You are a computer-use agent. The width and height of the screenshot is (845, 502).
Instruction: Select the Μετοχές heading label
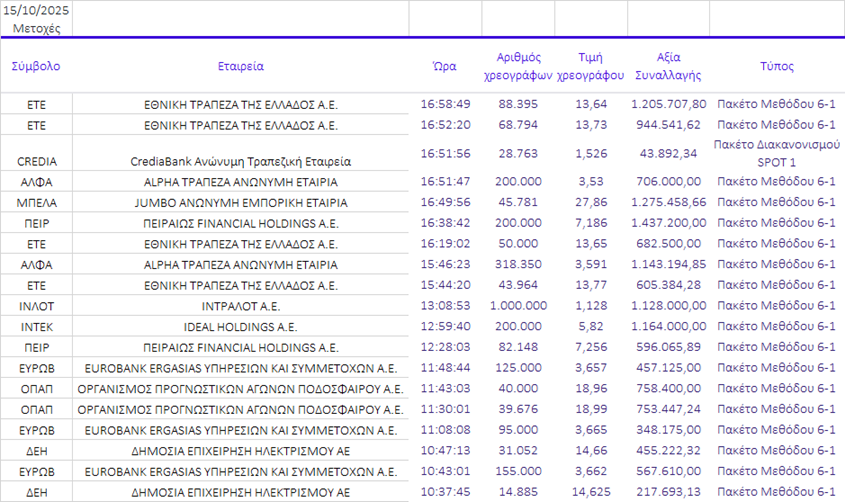pyautogui.click(x=36, y=28)
